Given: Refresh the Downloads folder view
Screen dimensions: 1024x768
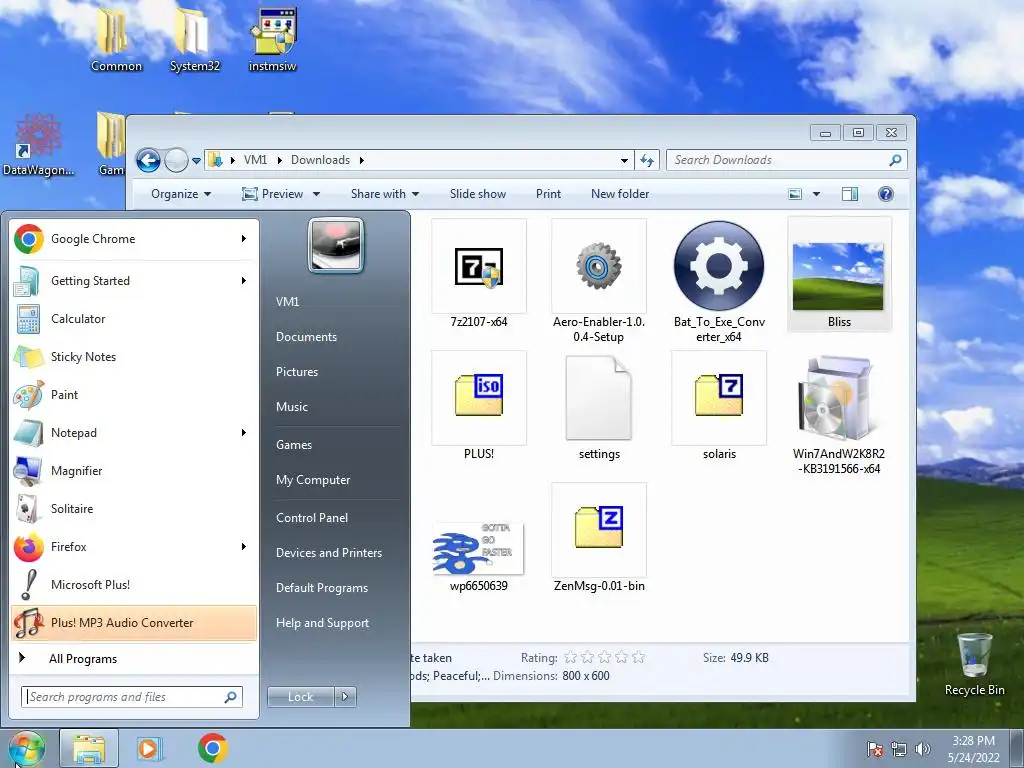Looking at the screenshot, I should click(x=647, y=160).
